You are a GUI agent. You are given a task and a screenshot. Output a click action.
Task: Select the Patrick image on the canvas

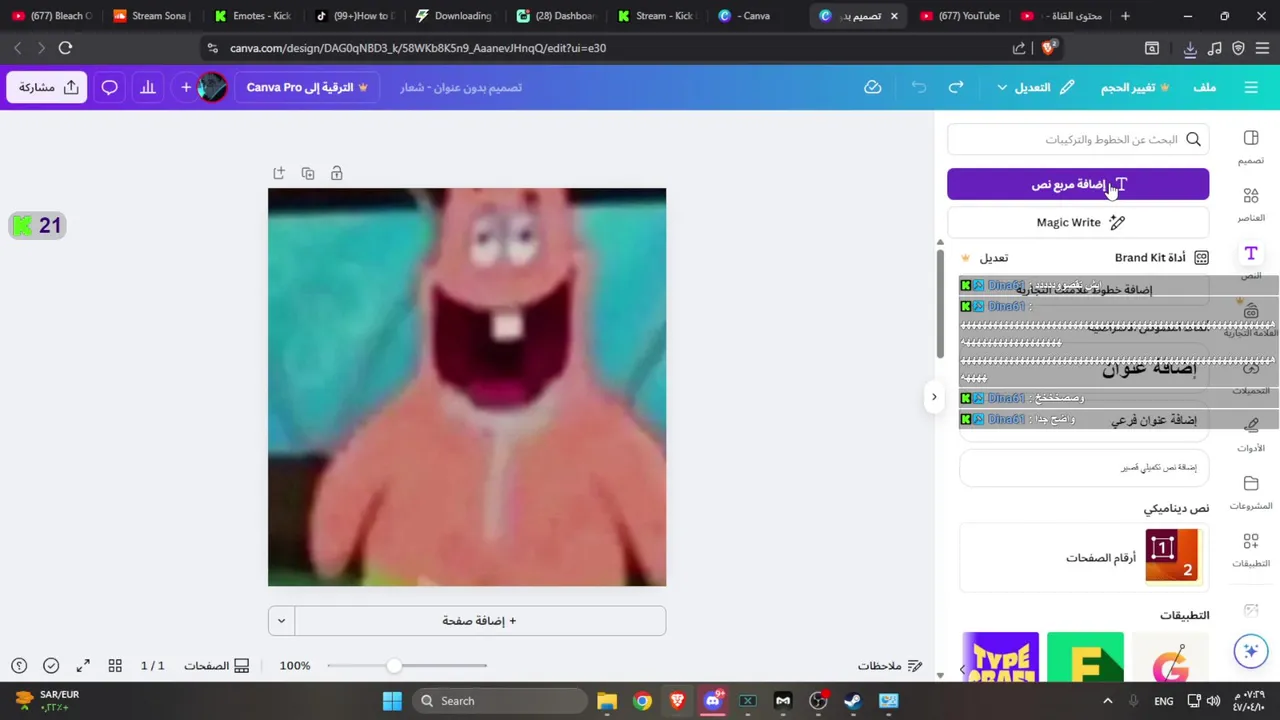point(467,387)
